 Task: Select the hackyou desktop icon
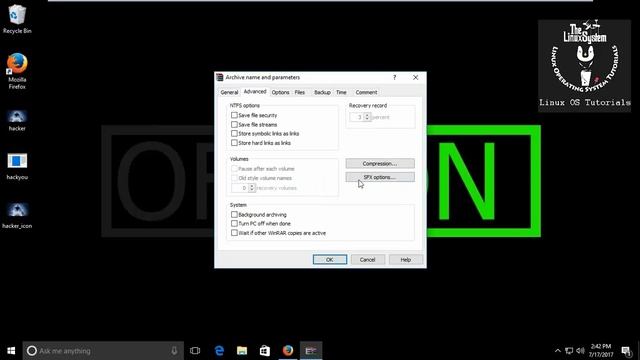point(17,167)
